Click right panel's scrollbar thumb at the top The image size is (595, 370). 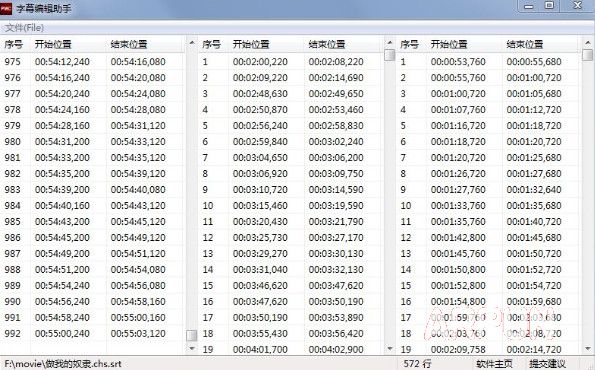click(x=587, y=55)
